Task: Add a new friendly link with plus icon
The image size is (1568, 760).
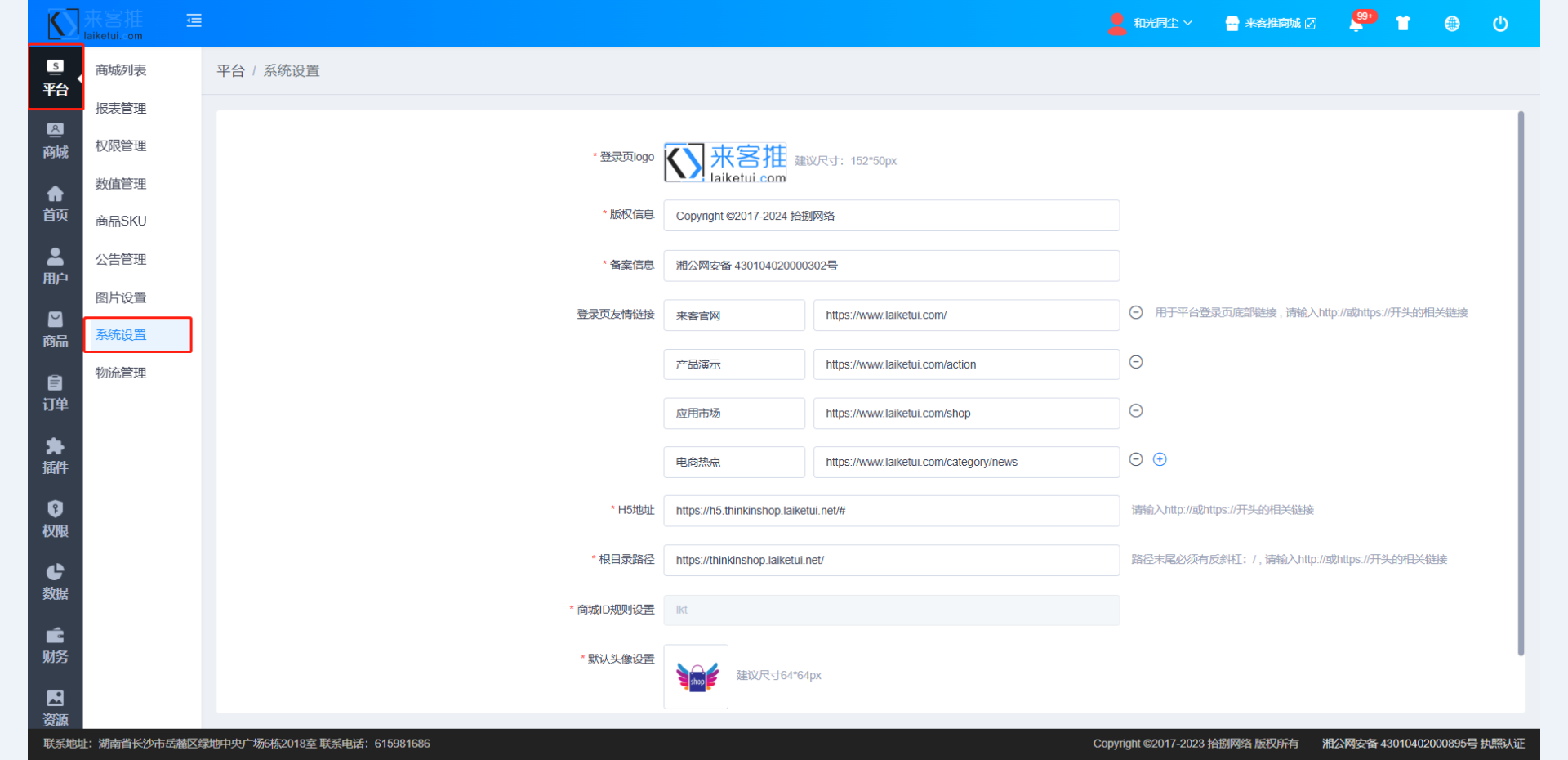Action: [1160, 459]
